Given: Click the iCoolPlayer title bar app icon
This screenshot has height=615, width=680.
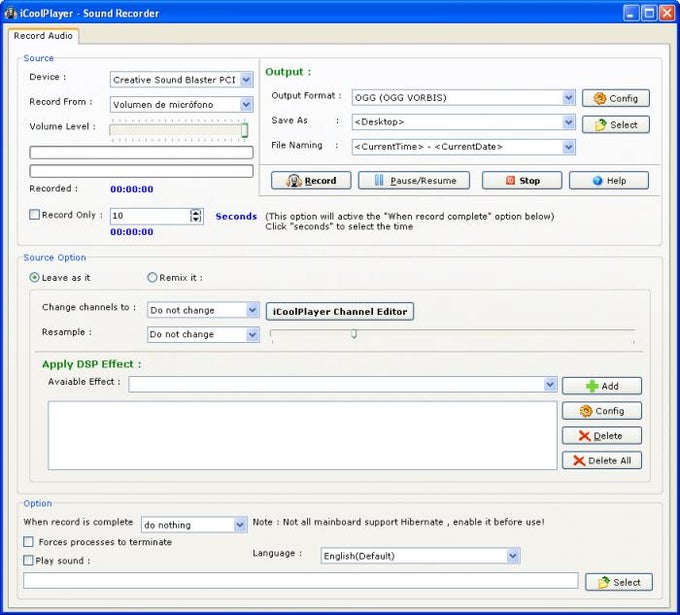Looking at the screenshot, I should pyautogui.click(x=10, y=13).
